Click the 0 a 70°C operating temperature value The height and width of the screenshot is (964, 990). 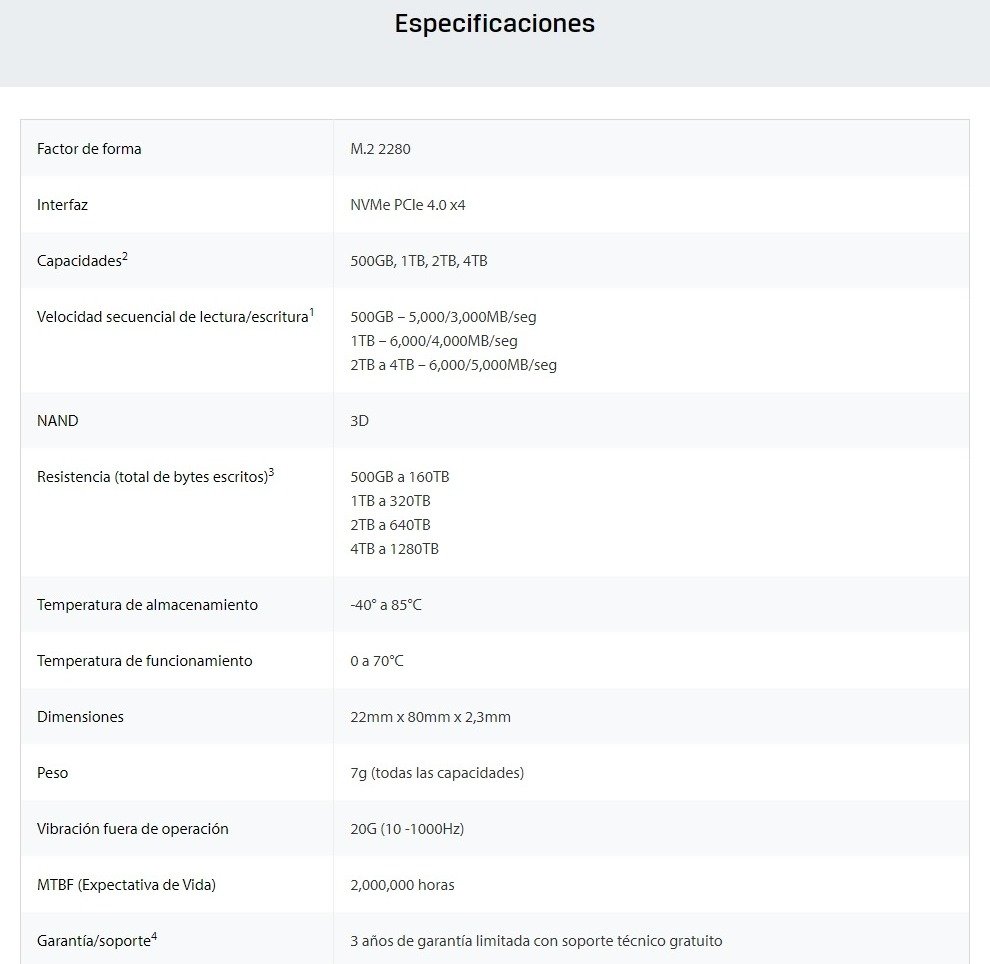coord(377,661)
